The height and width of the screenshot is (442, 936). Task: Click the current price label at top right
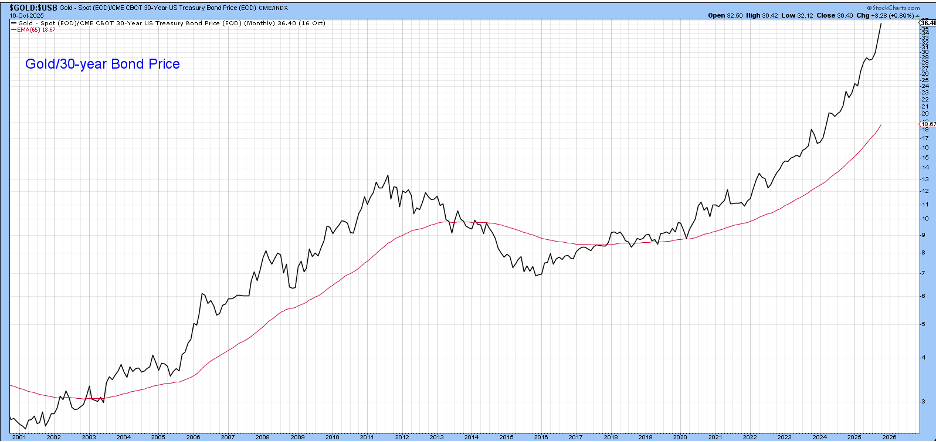925,21
